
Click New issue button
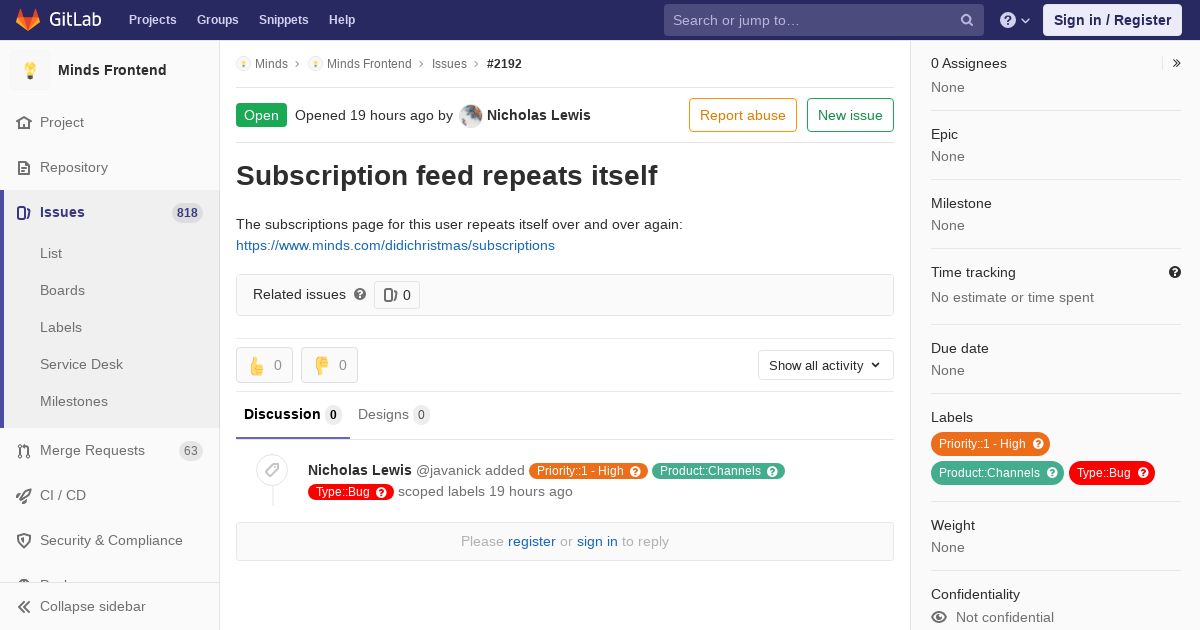[x=850, y=115]
